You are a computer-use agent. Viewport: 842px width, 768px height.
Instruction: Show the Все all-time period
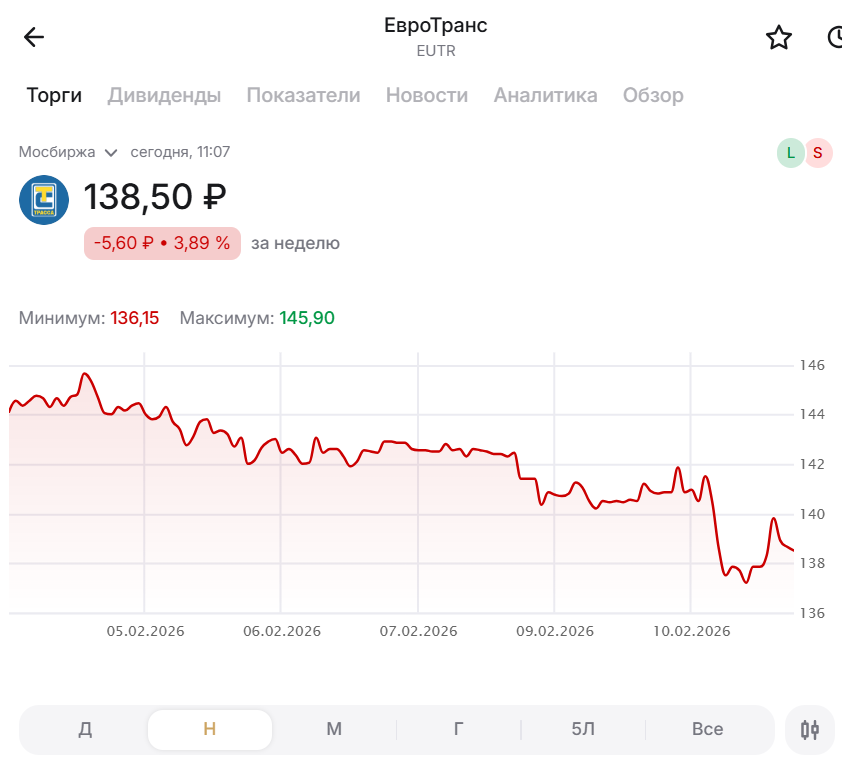click(707, 729)
